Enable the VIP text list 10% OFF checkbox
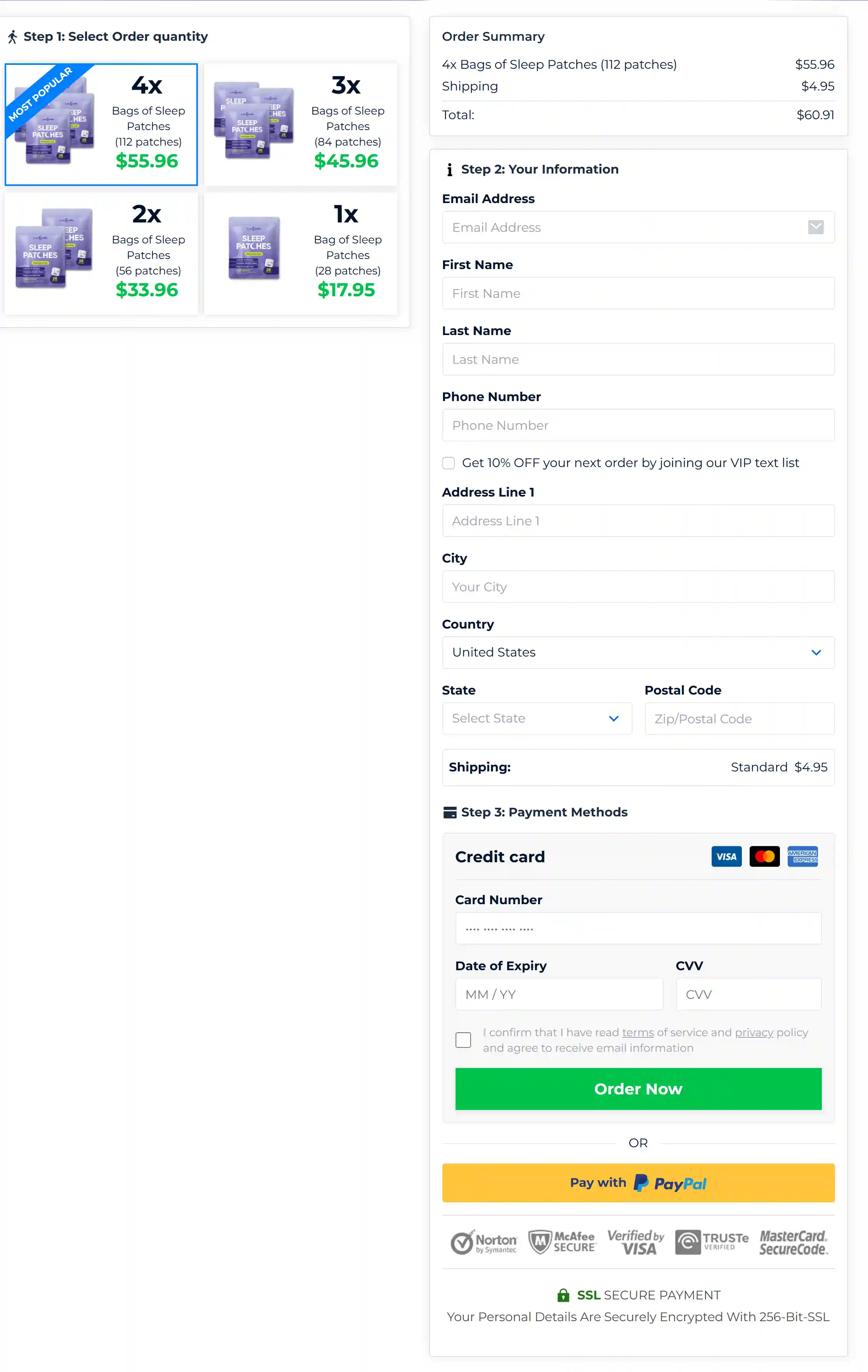This screenshot has width=868, height=1372. [x=449, y=463]
